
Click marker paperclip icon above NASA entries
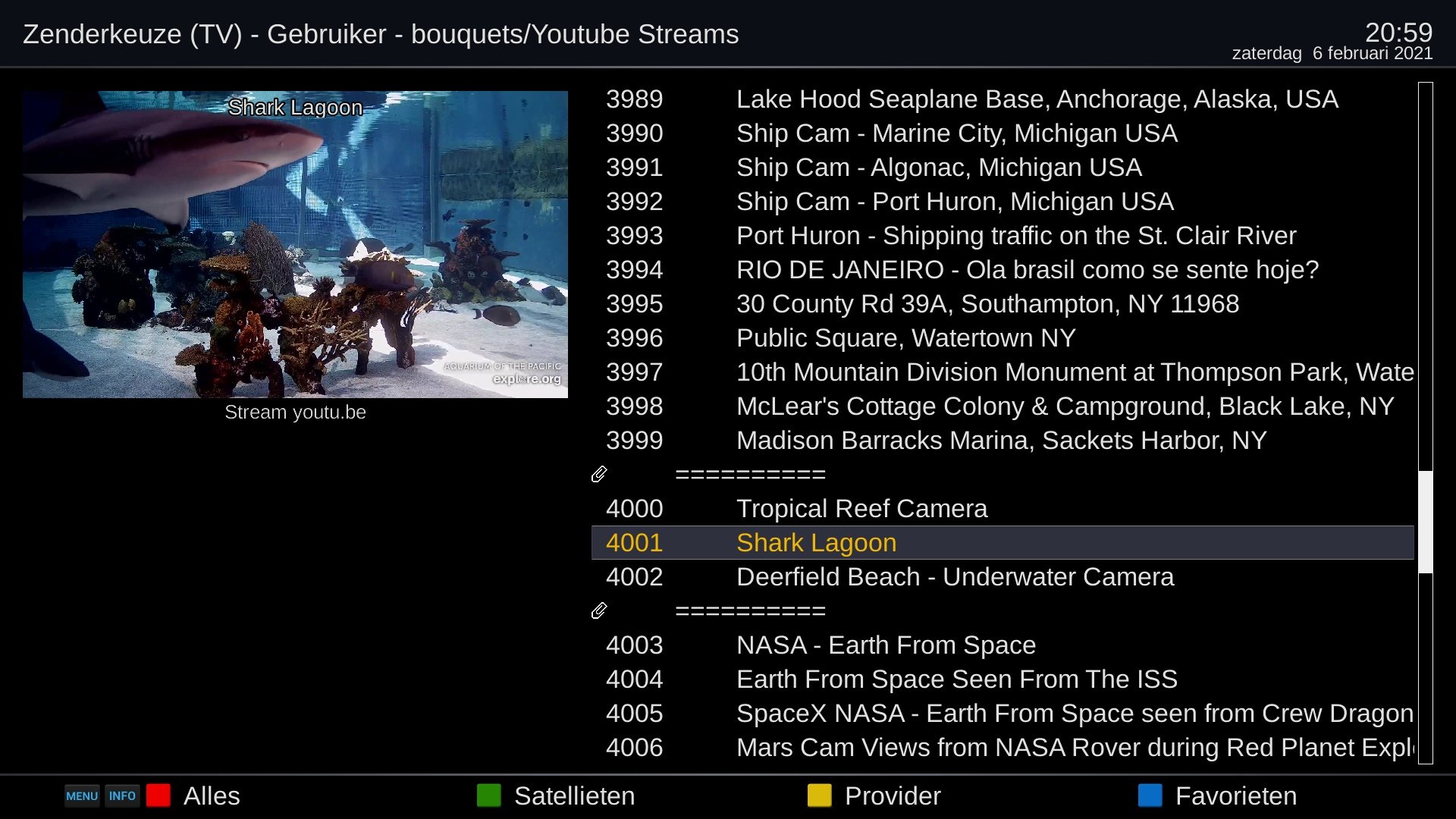pyautogui.click(x=599, y=611)
